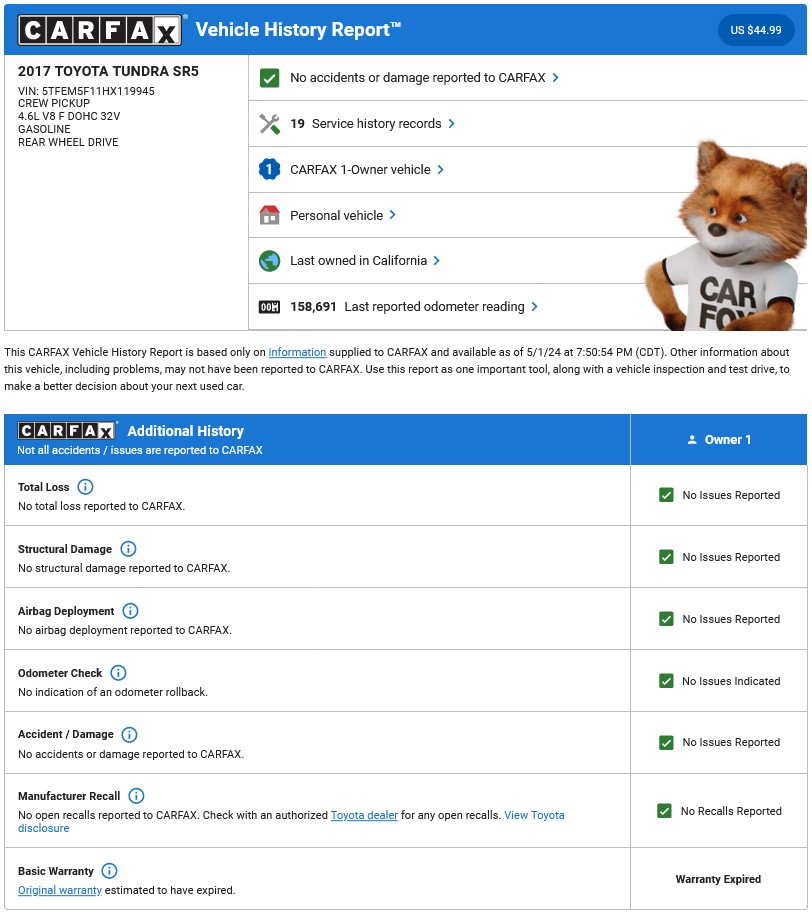Click 'No airbag deployment reported to CARFAX.' text
812x915 pixels.
[125, 630]
